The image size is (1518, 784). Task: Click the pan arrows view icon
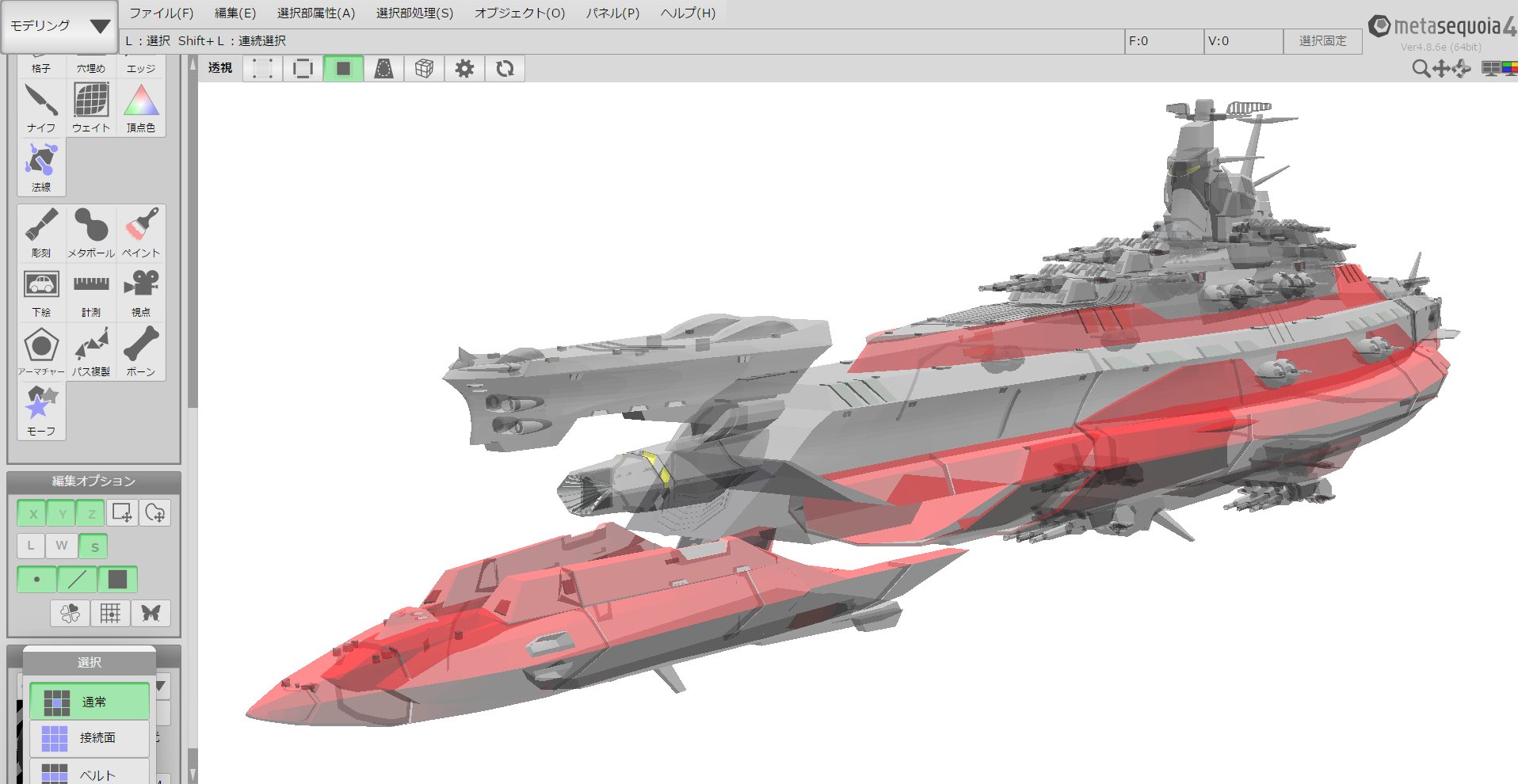pyautogui.click(x=1441, y=69)
